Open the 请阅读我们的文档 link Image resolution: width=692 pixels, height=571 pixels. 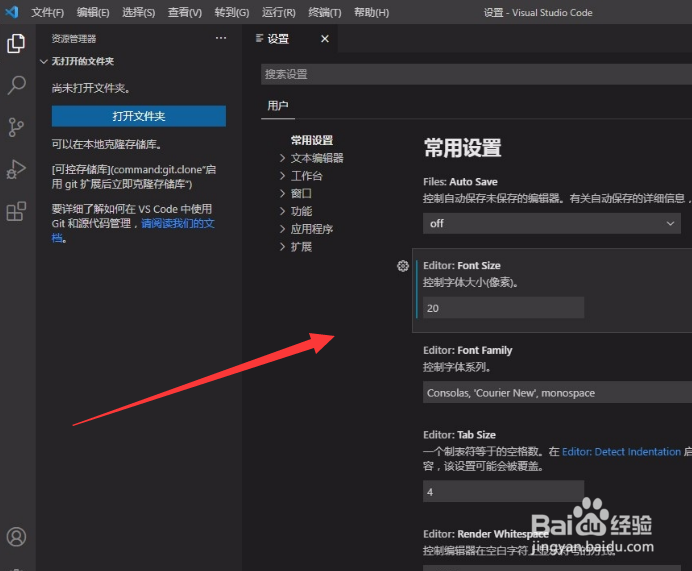click(177, 223)
